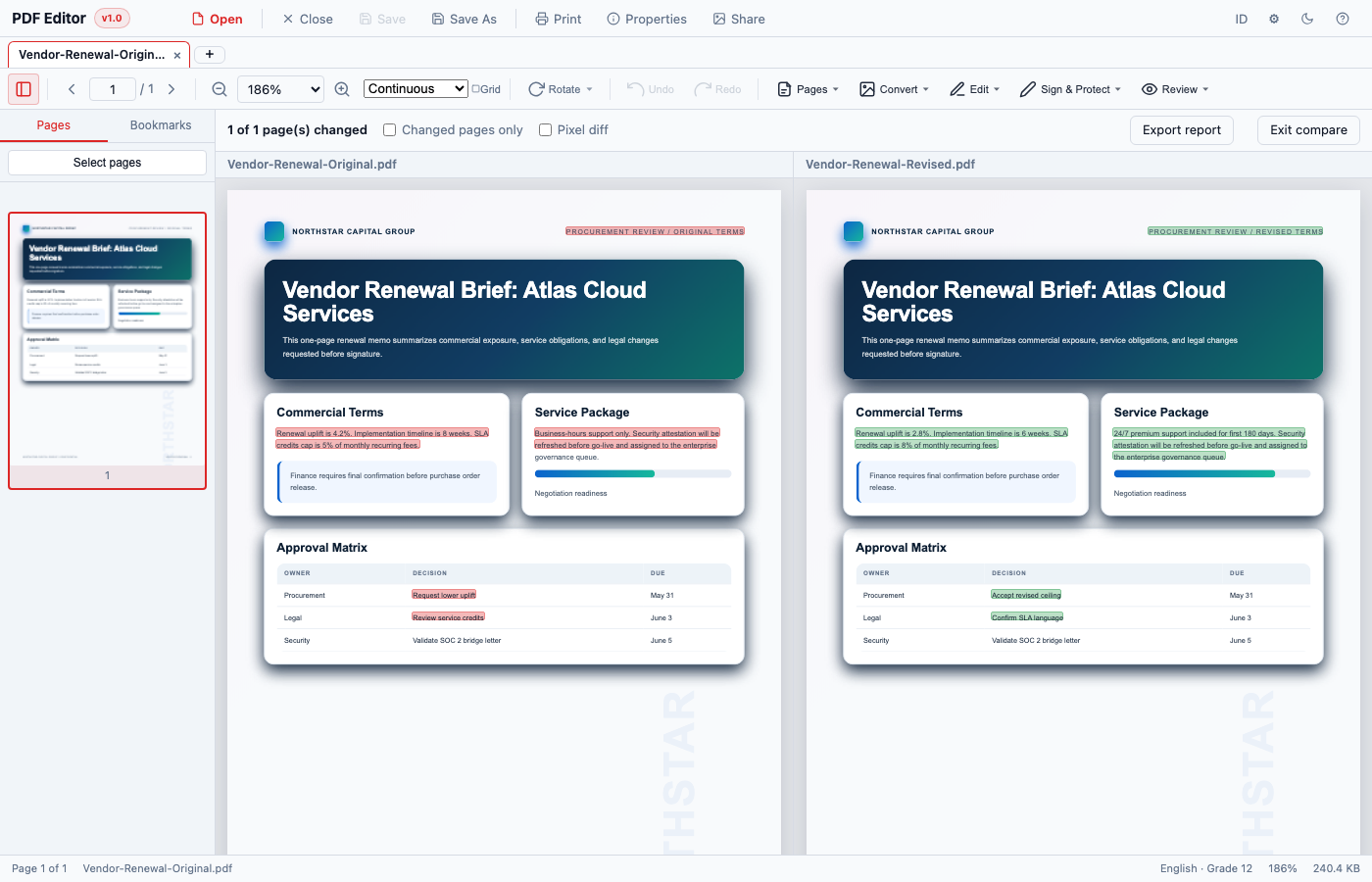Print the document
The height and width of the screenshot is (882, 1372).
[x=558, y=19]
